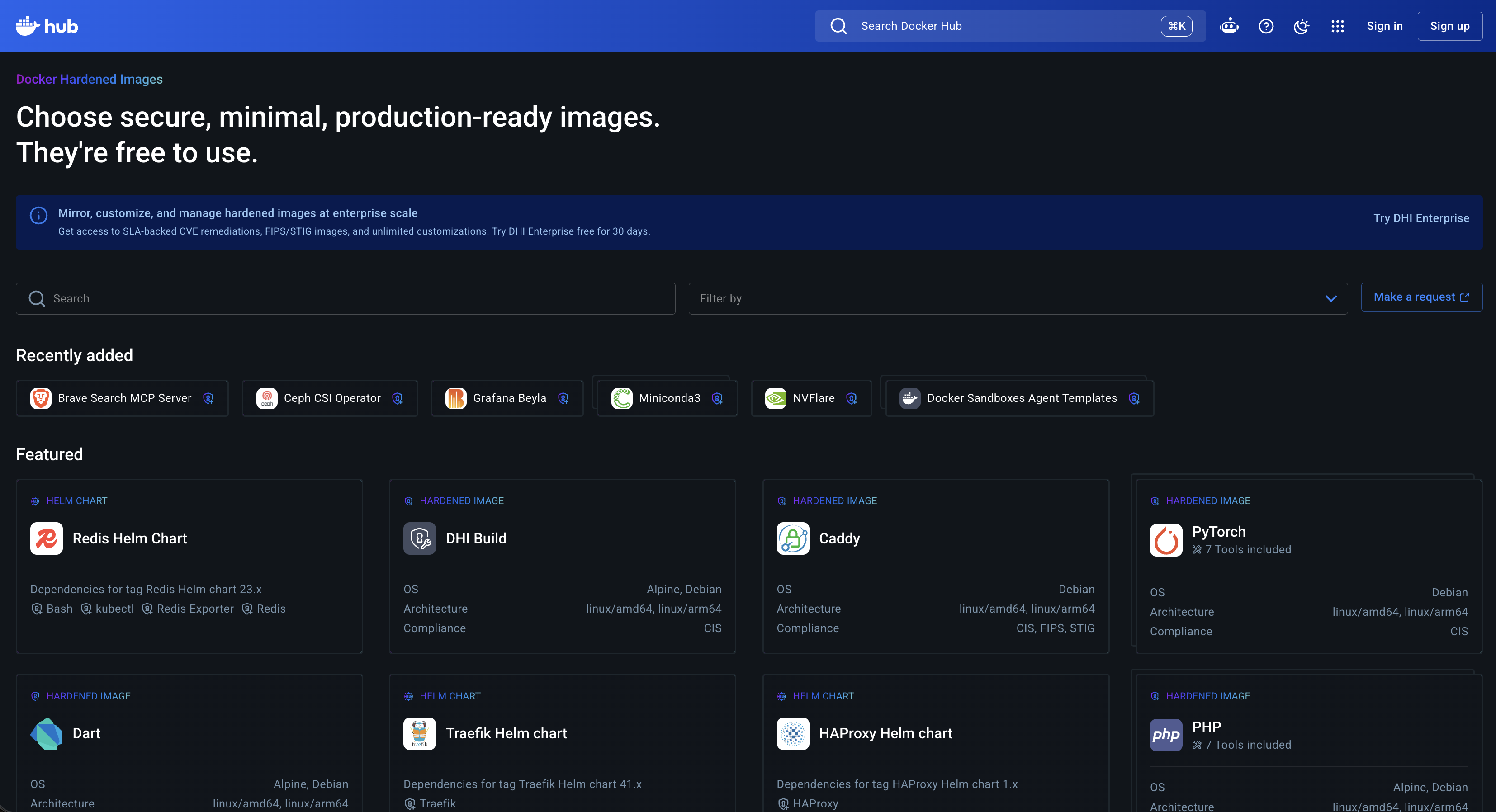Open the Miniconda3 chip label
The width and height of the screenshot is (1496, 812).
pyautogui.click(x=669, y=398)
